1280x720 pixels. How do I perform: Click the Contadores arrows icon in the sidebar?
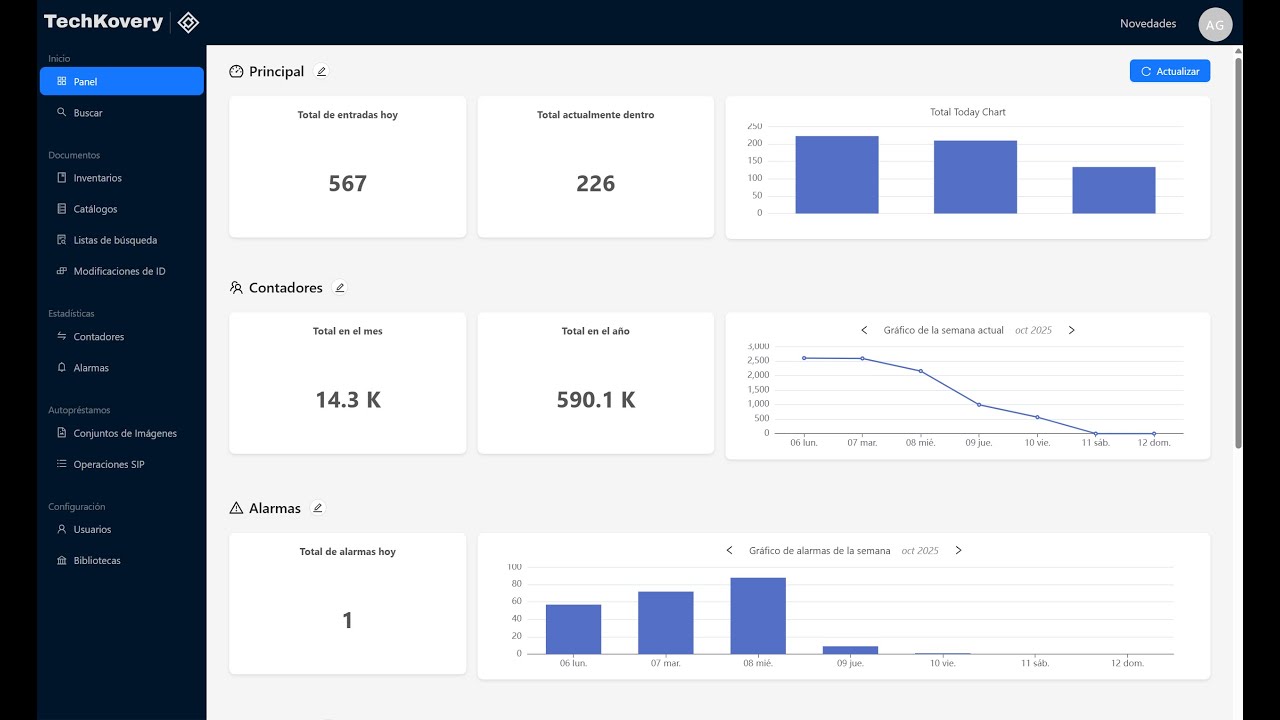point(62,336)
